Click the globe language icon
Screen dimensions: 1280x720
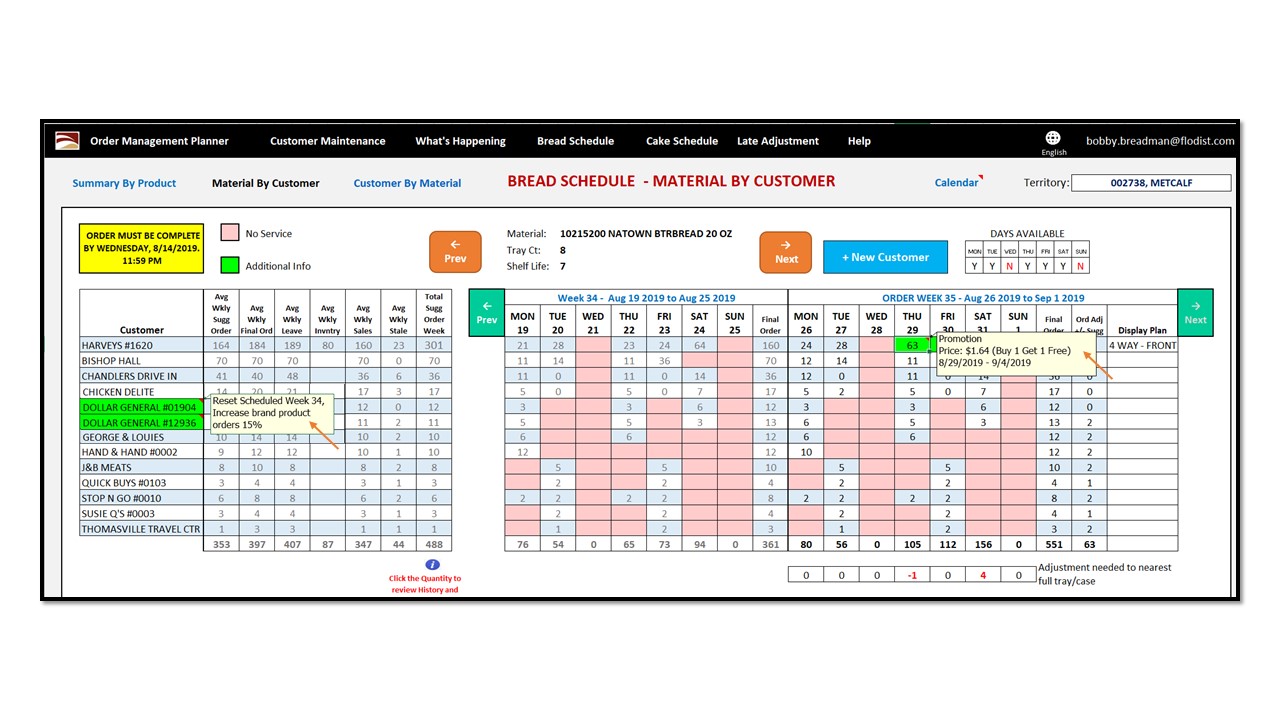click(x=1053, y=138)
